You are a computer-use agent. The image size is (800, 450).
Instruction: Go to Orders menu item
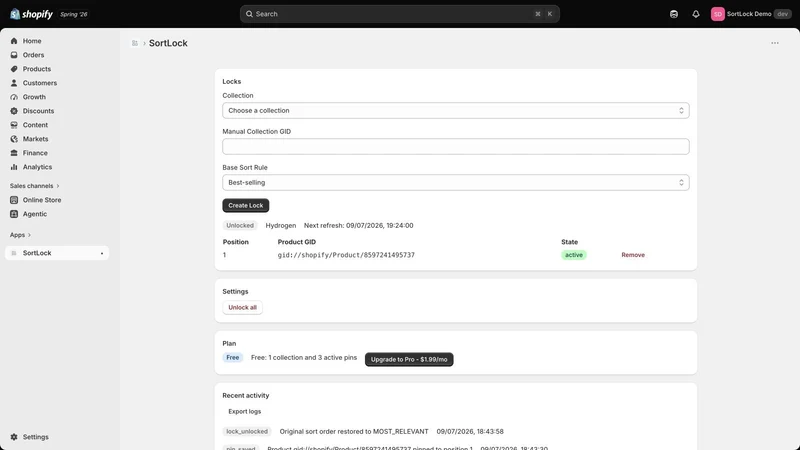pos(33,55)
